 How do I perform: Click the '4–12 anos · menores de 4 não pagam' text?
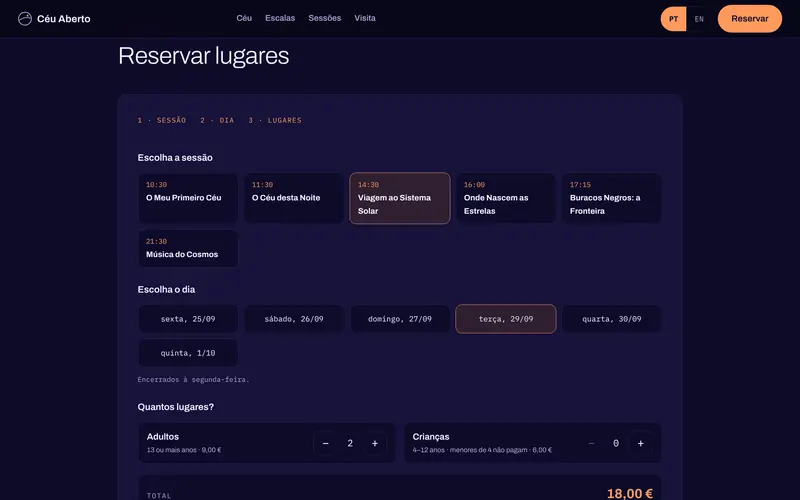[x=470, y=450]
